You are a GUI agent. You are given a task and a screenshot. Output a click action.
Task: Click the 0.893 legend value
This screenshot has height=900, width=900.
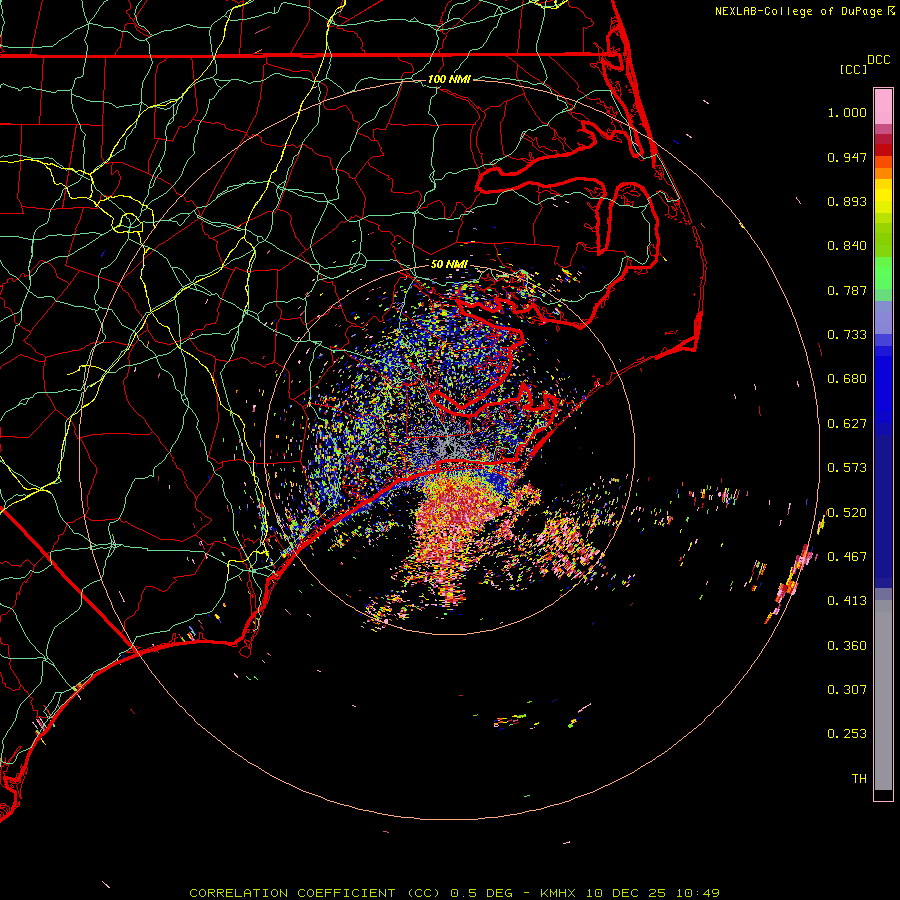[847, 201]
